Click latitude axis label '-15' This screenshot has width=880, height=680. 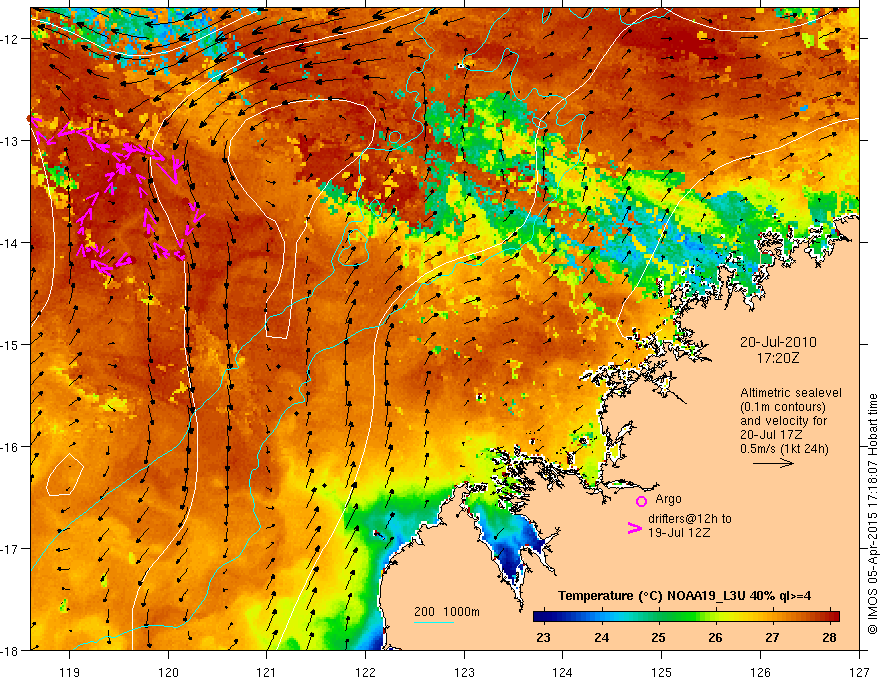11,344
